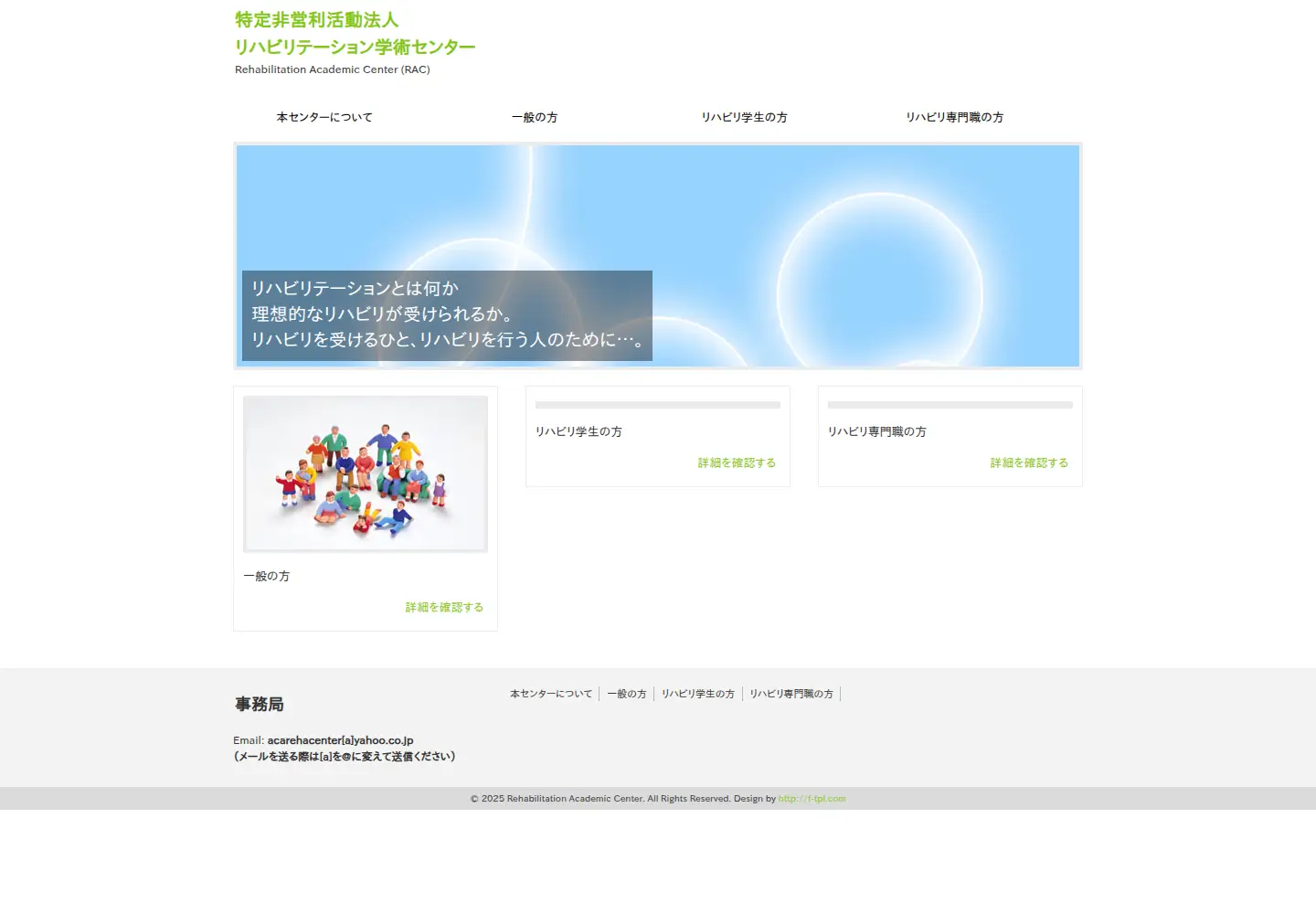Click the リハビリ専門職の方 card title text
1316x914 pixels.
click(877, 431)
